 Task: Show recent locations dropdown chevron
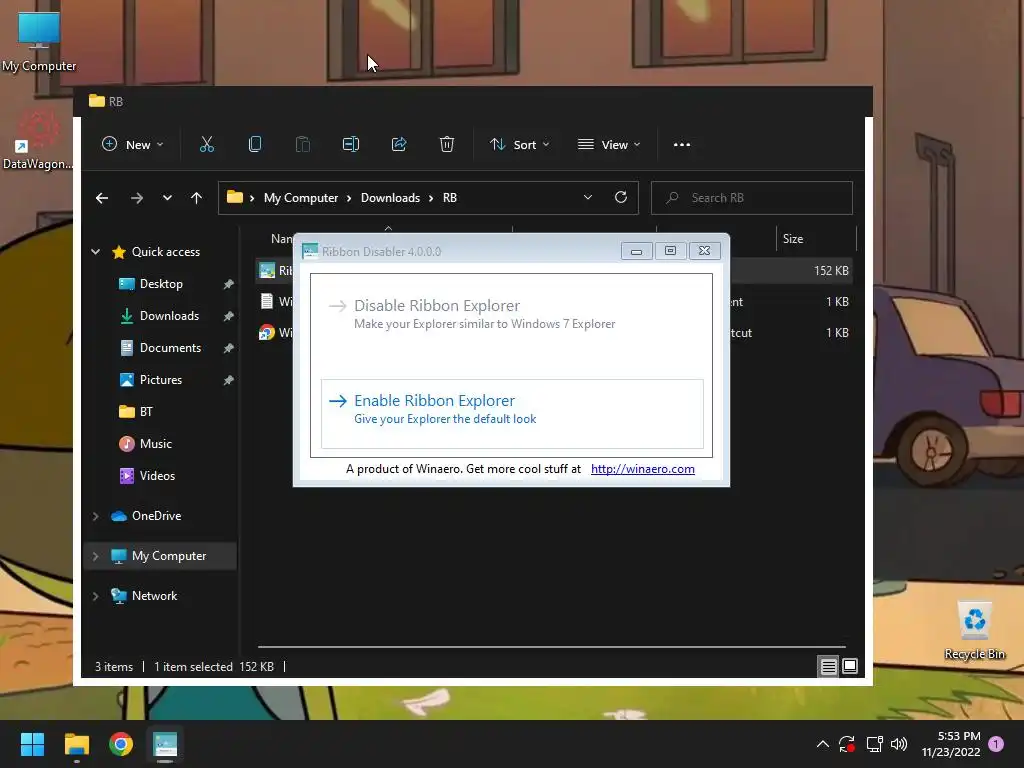[167, 198]
